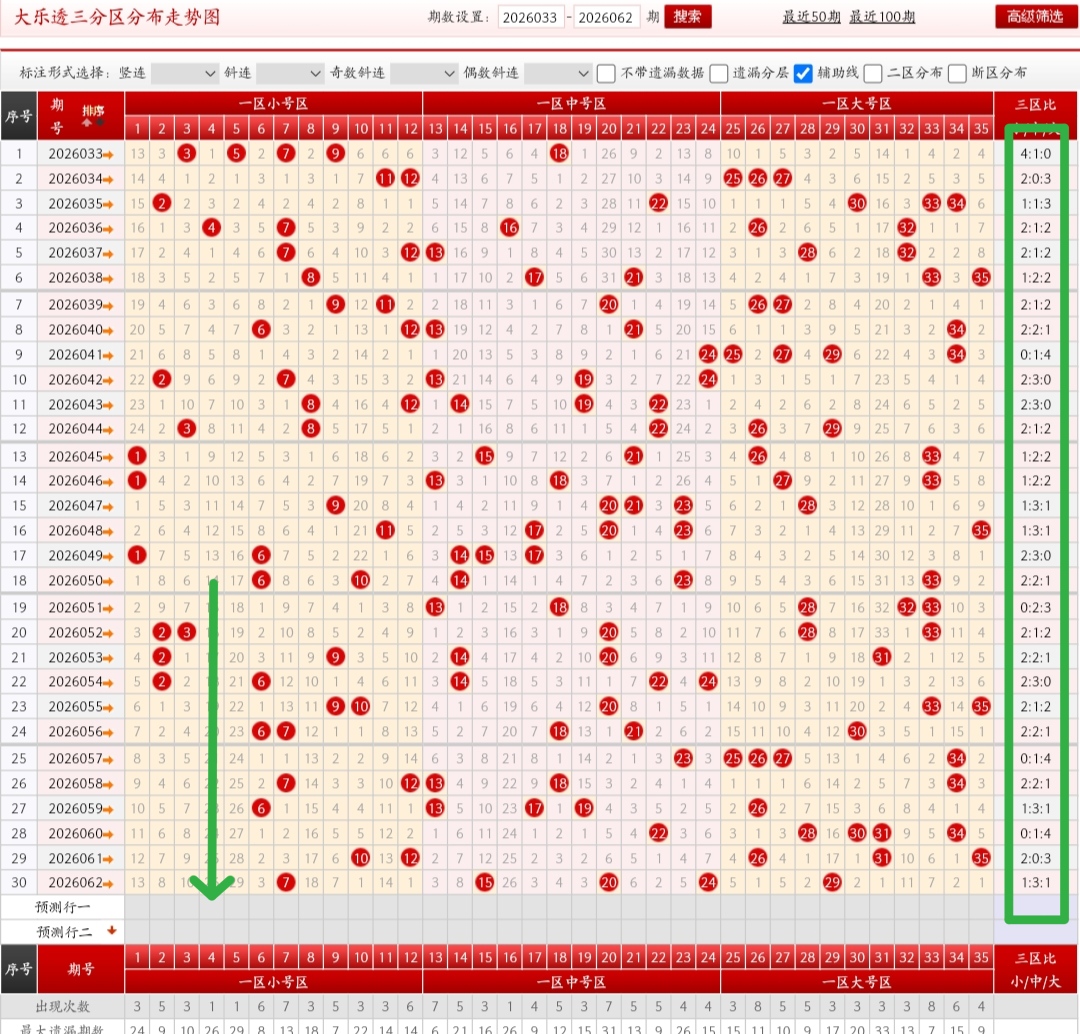Click the top 一区大号区 header
1080x1034 pixels.
pos(857,104)
